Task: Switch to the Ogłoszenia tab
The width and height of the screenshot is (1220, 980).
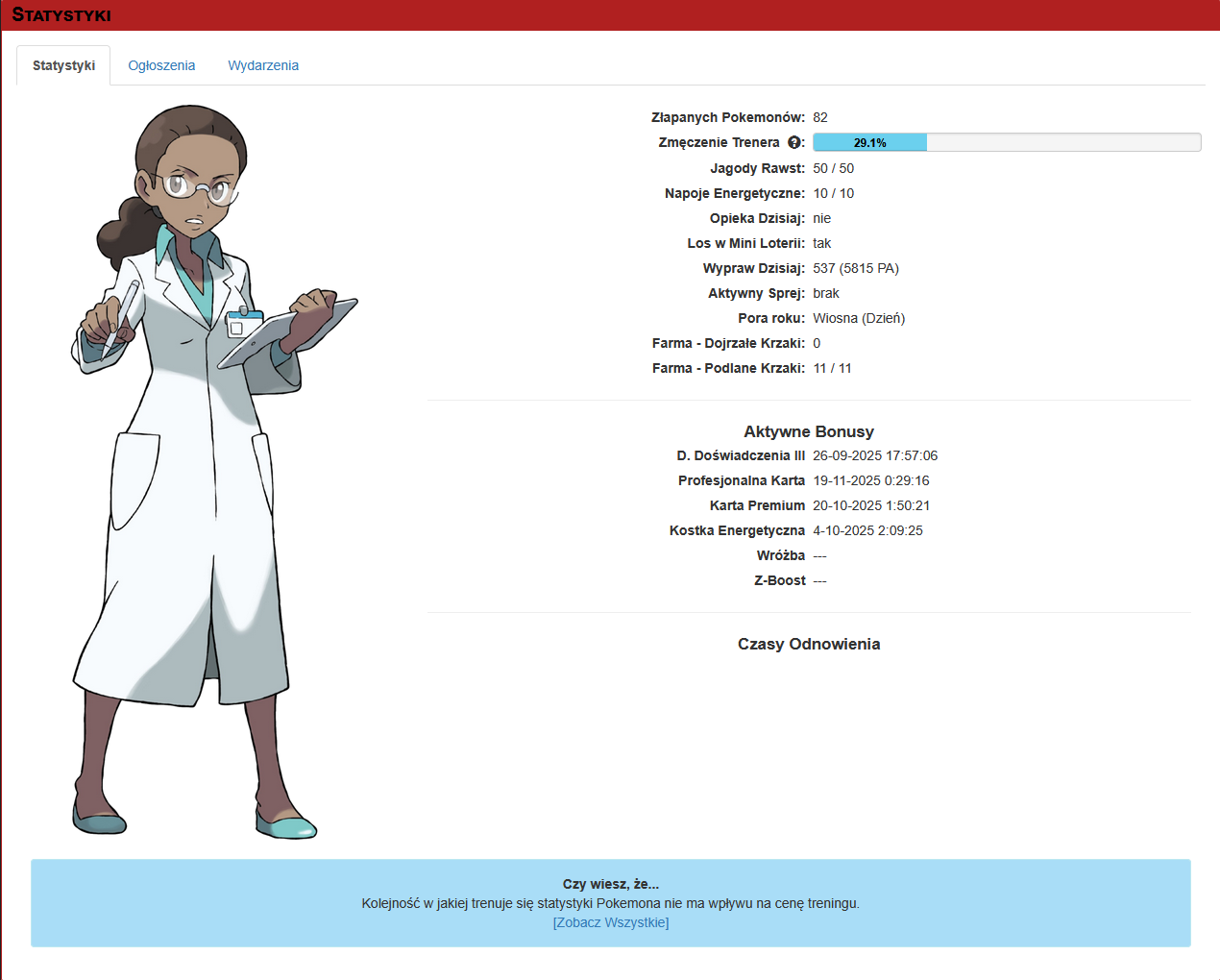Action: 161,65
